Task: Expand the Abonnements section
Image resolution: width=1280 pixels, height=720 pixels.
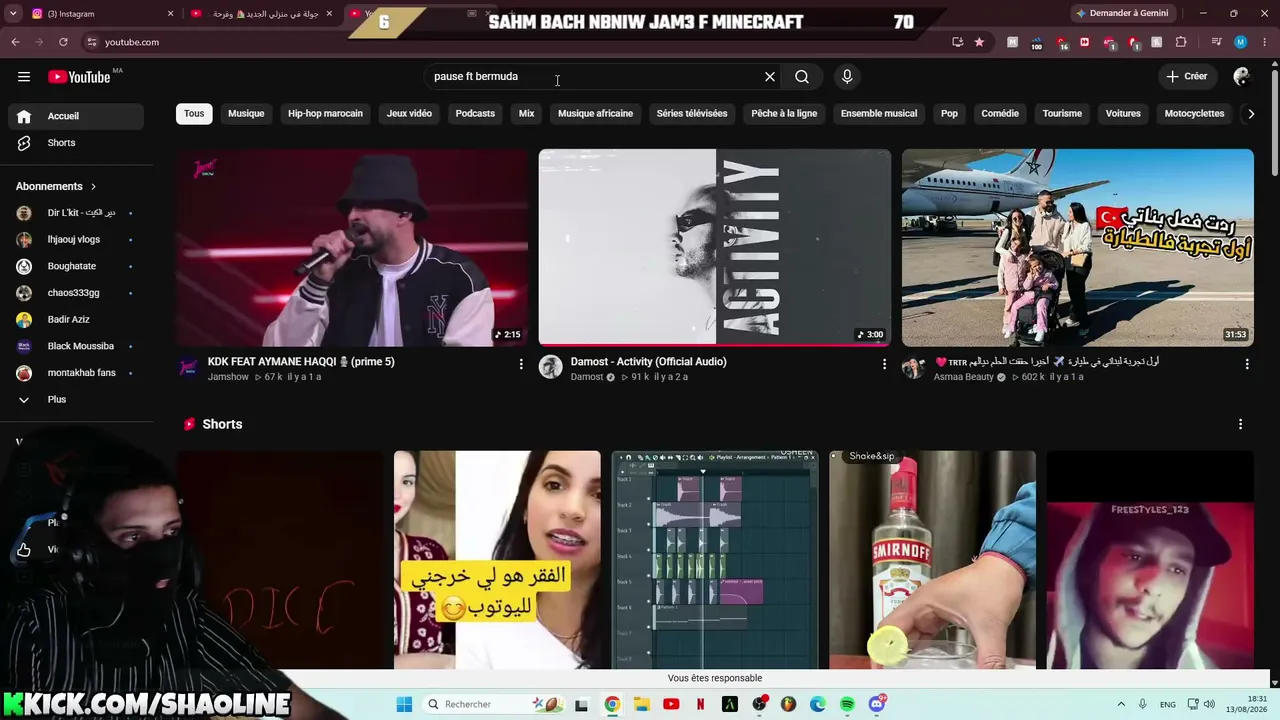Action: click(57, 186)
